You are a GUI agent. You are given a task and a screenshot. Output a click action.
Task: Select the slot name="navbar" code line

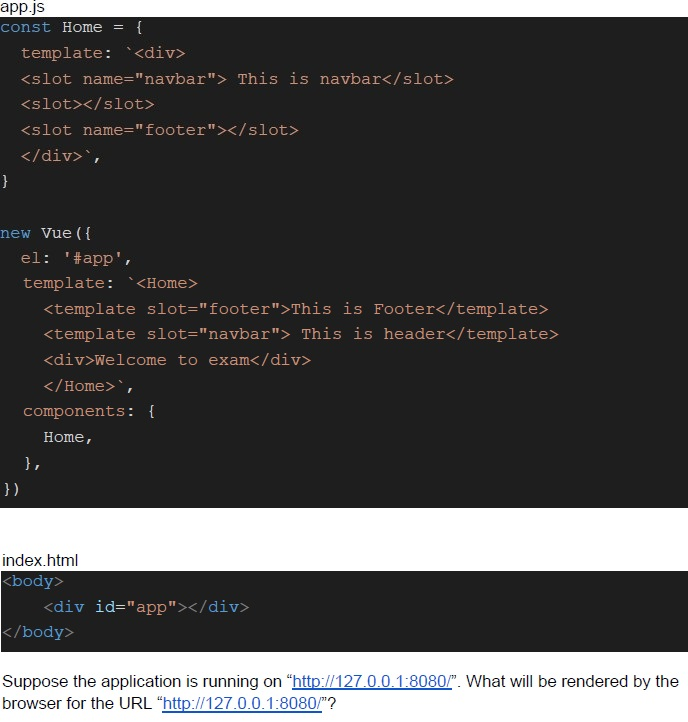pyautogui.click(x=237, y=79)
